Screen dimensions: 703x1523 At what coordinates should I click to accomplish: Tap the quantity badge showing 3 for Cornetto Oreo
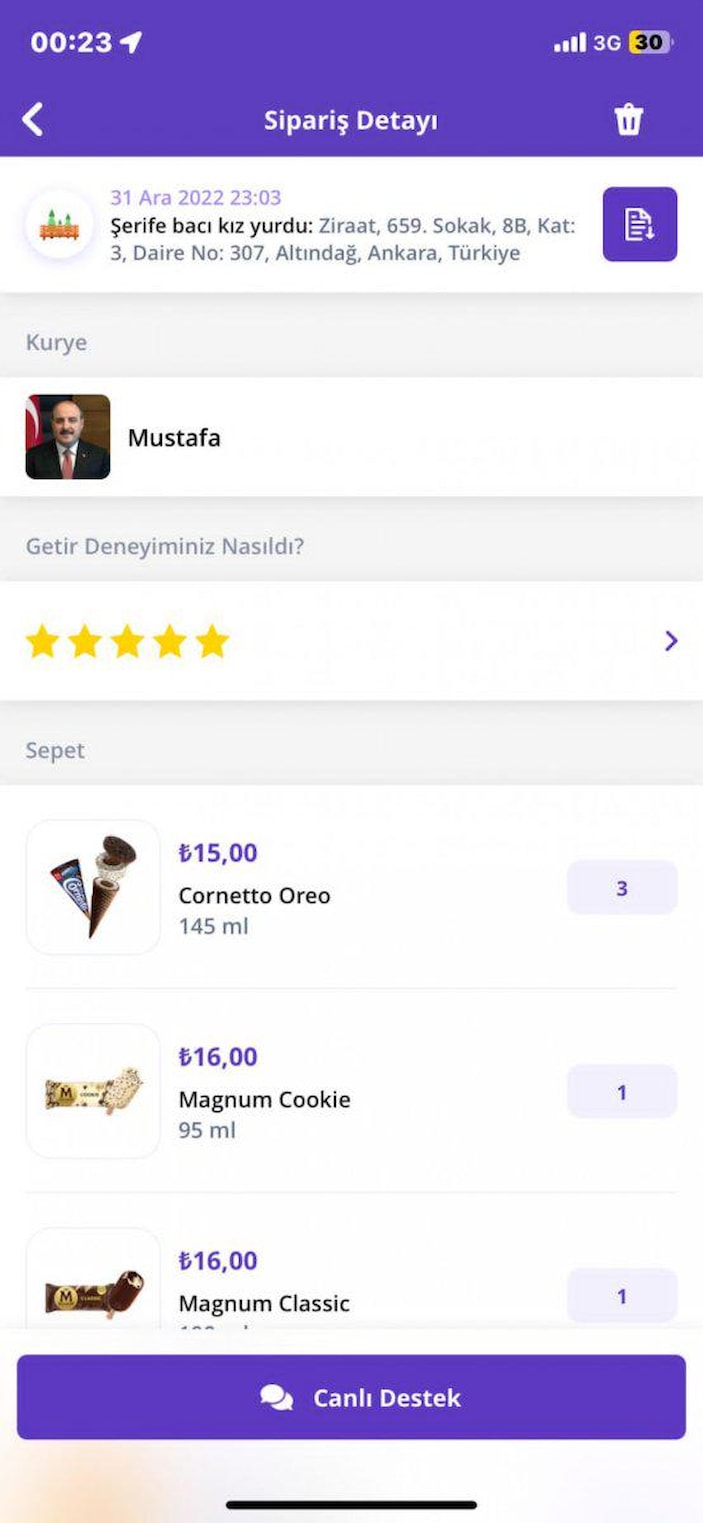click(621, 887)
